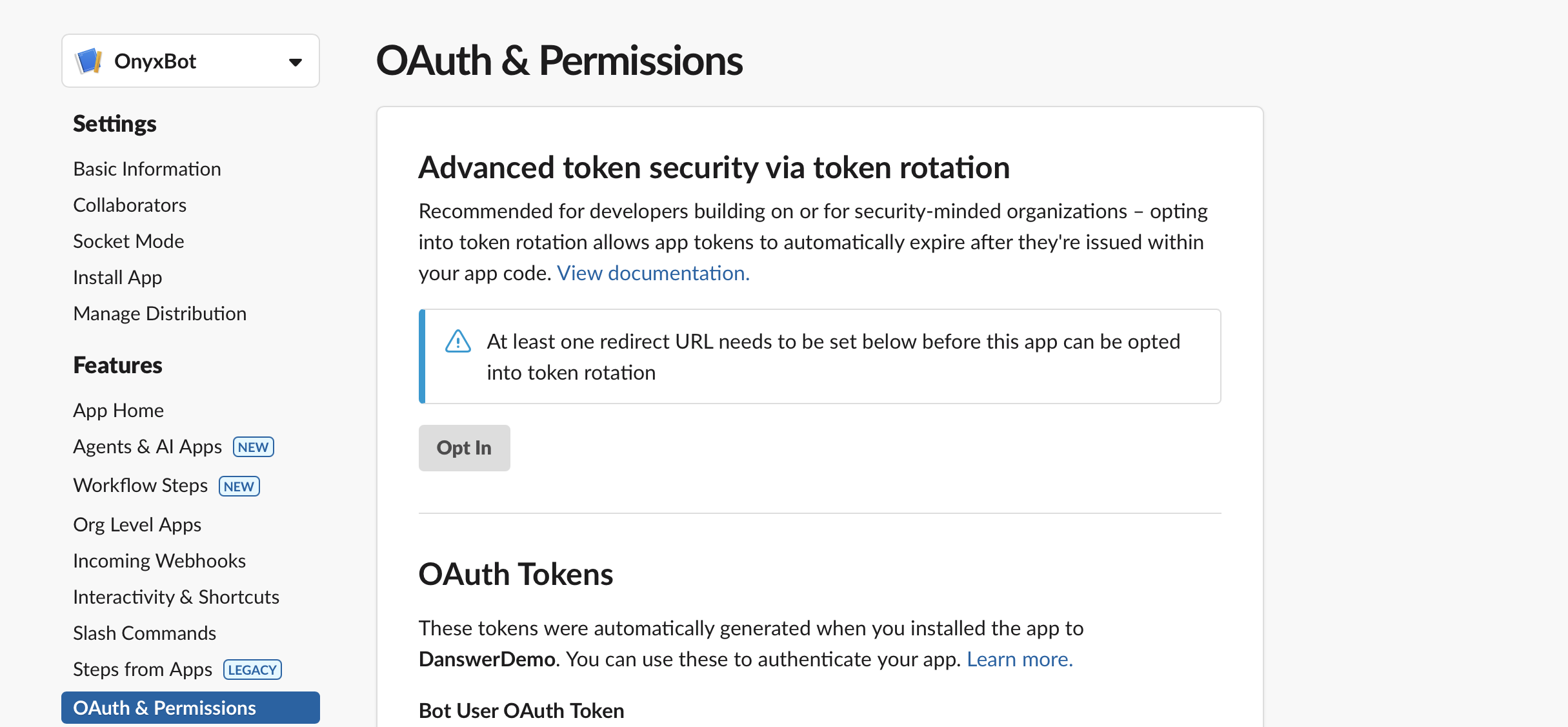Click the NEW badge beside Workflow Steps
1568x727 pixels.
[239, 486]
